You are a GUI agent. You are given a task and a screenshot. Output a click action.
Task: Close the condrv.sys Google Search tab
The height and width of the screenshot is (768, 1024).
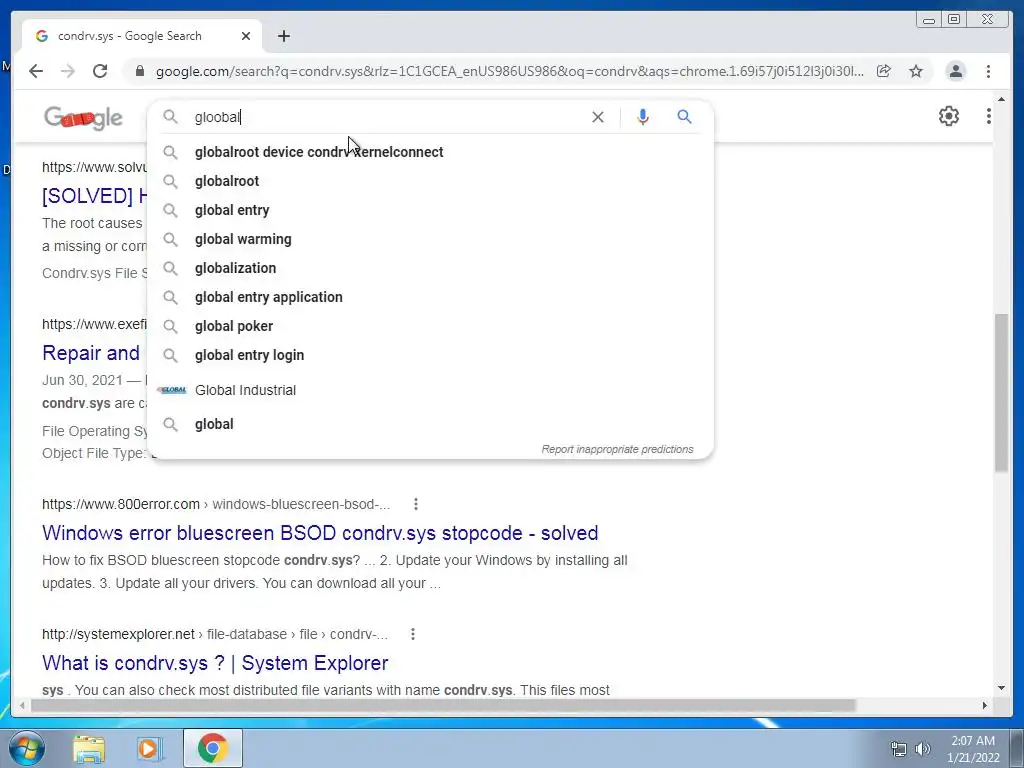point(246,36)
